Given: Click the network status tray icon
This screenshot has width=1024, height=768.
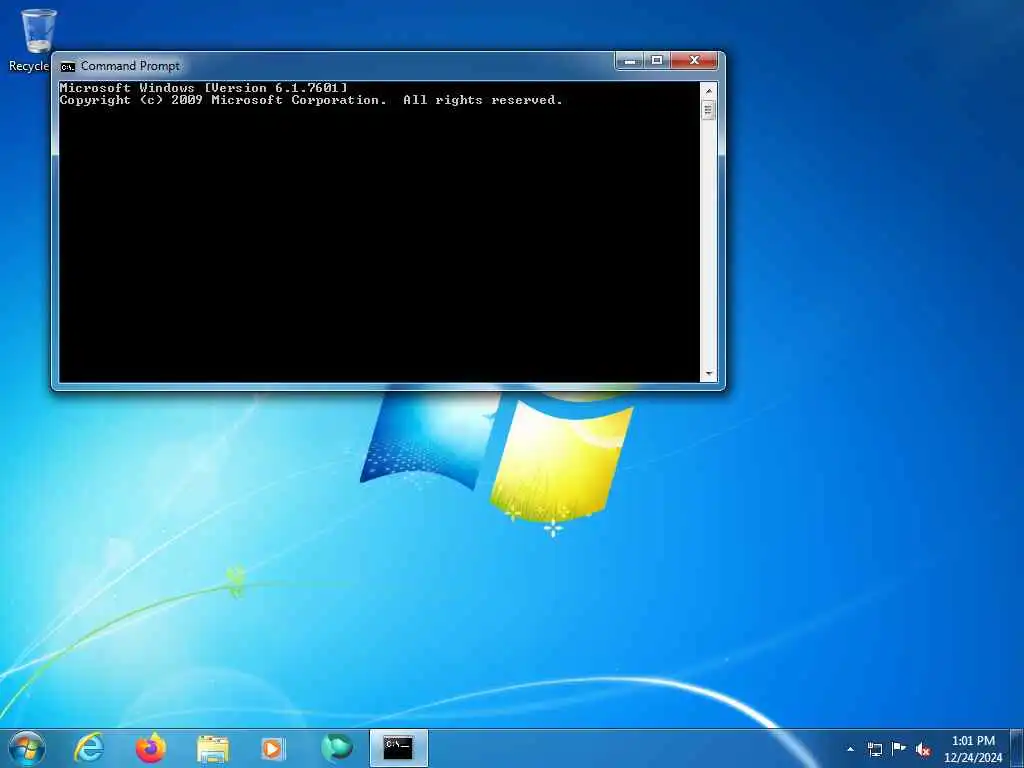Looking at the screenshot, I should pyautogui.click(x=874, y=749).
